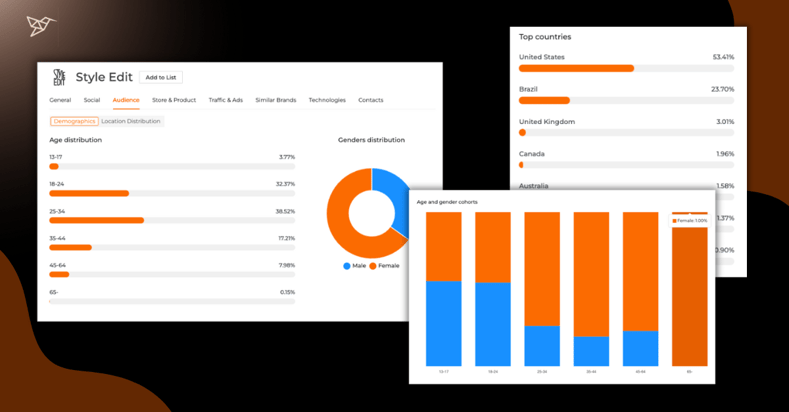Click the white bird logo
The height and width of the screenshot is (412, 789).
41,26
